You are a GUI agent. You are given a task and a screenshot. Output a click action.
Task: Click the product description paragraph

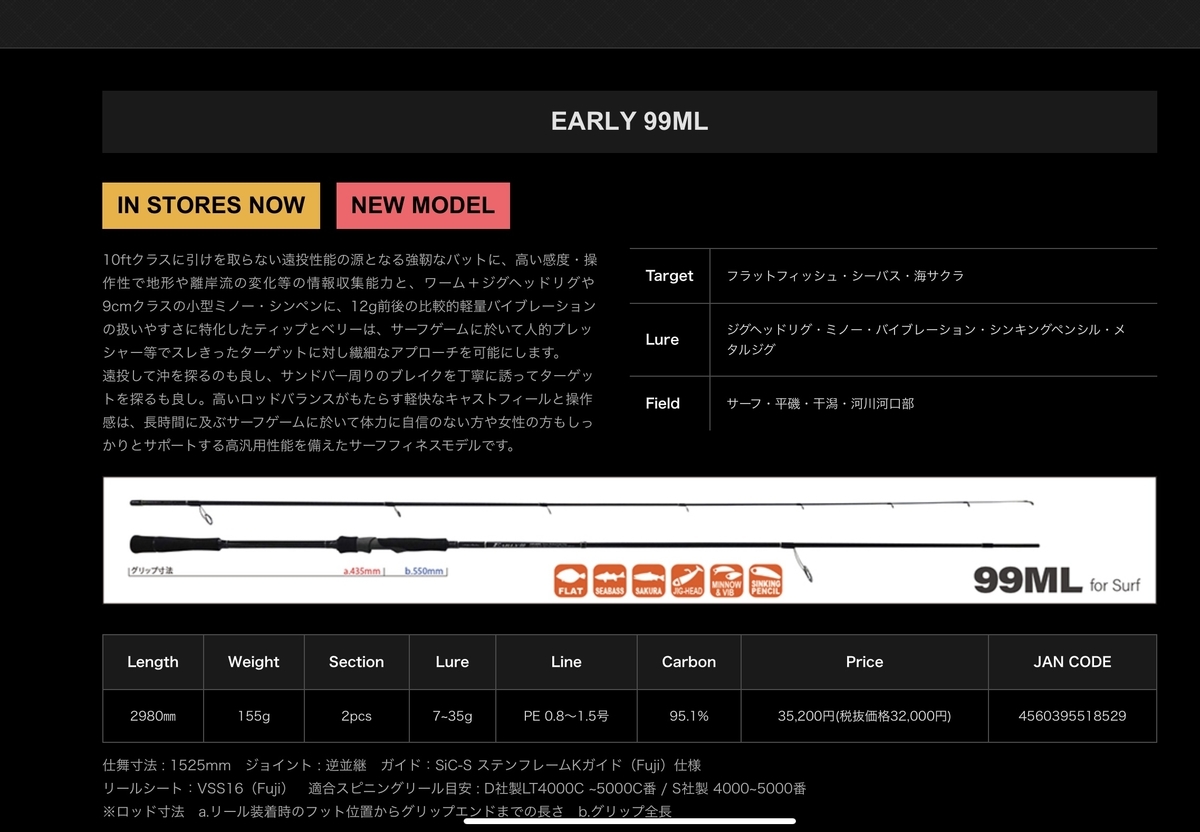pyautogui.click(x=350, y=352)
